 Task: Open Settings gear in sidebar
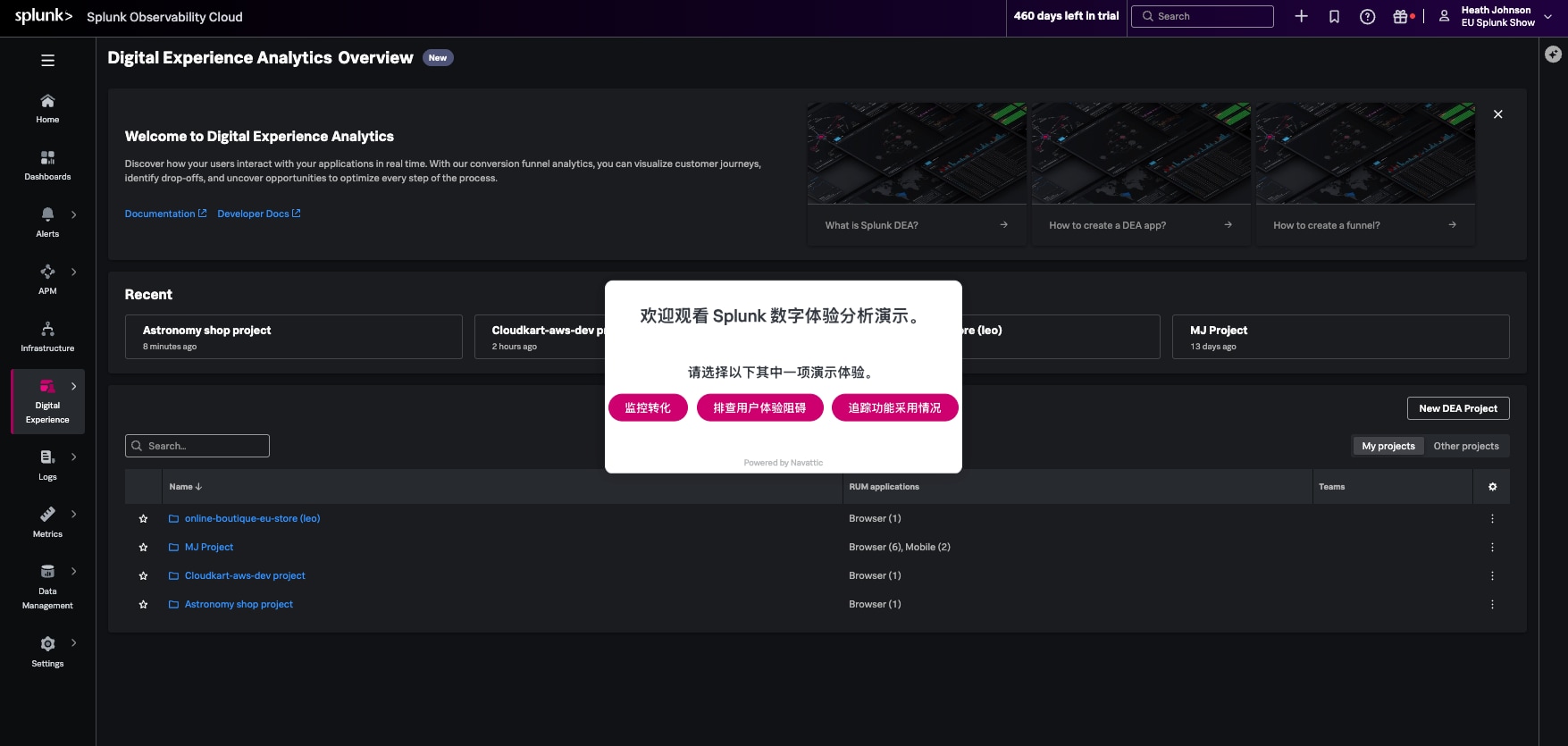(47, 652)
